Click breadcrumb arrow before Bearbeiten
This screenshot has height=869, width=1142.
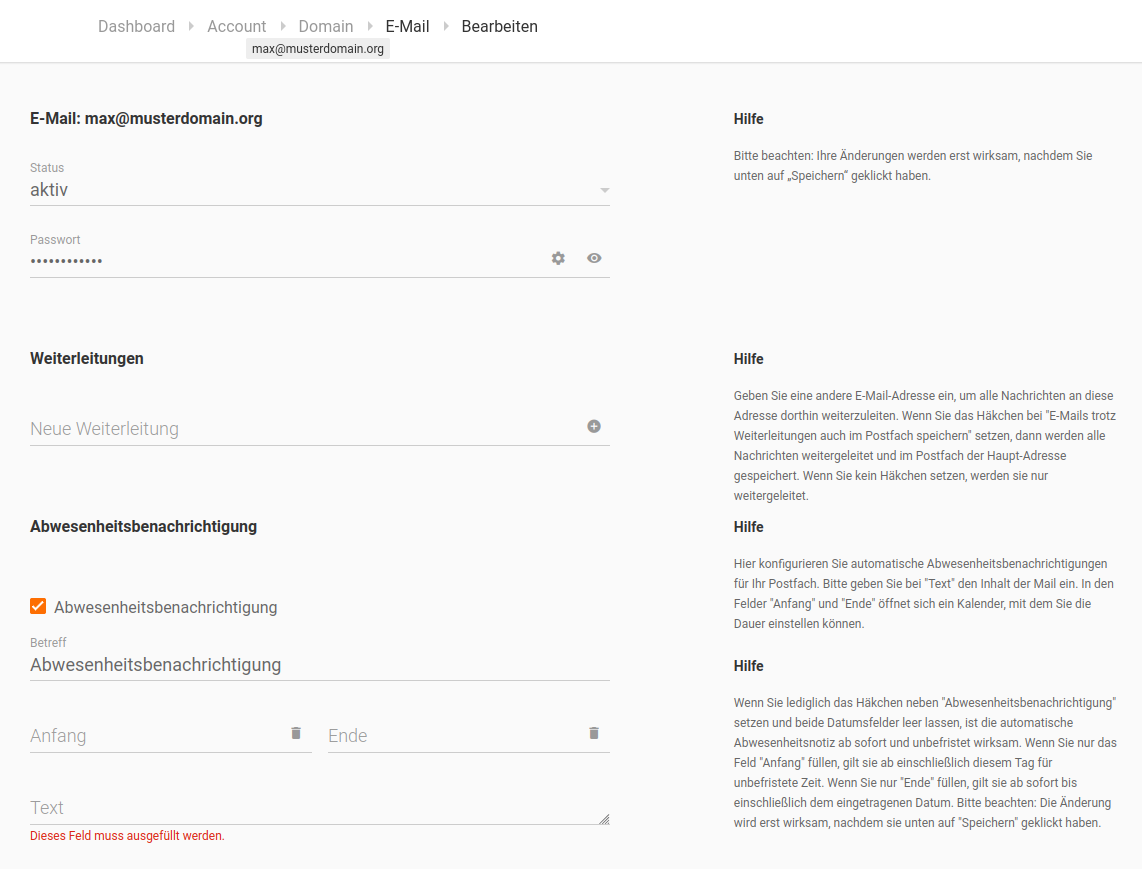(x=446, y=26)
